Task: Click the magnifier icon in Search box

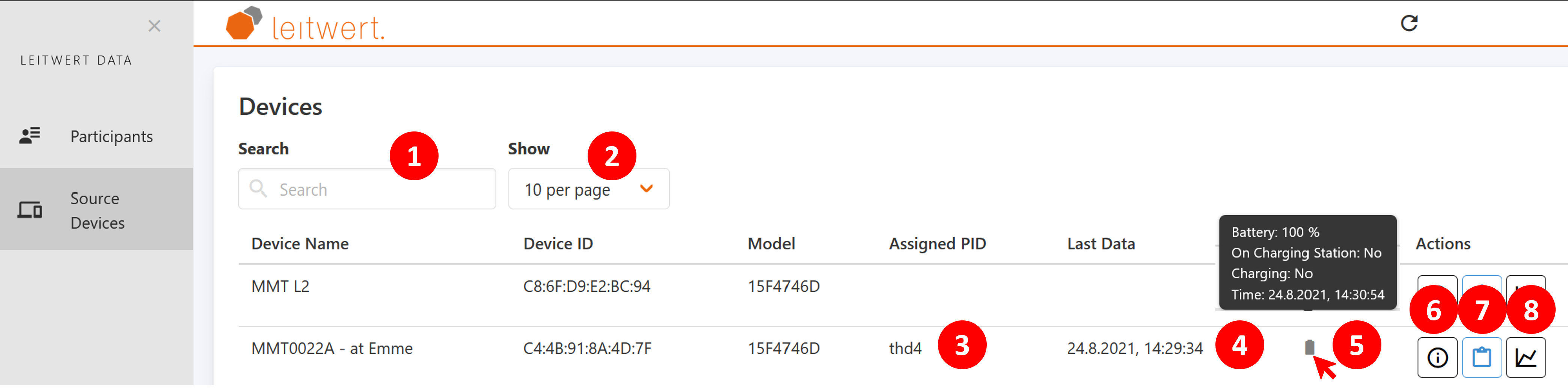Action: click(258, 188)
